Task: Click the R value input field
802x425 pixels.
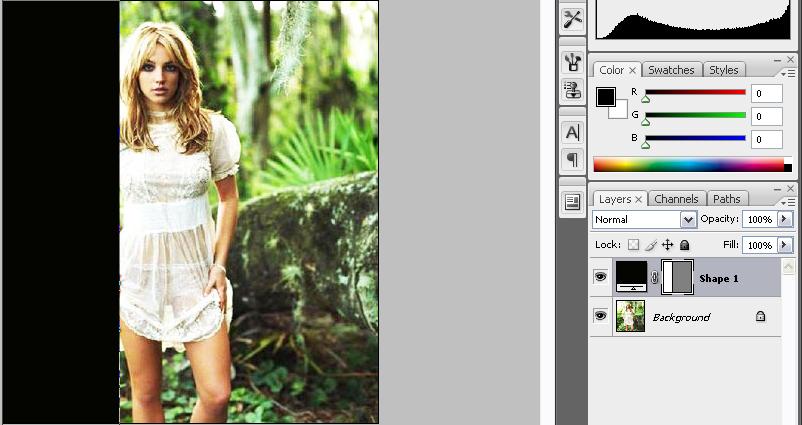Action: pos(766,93)
